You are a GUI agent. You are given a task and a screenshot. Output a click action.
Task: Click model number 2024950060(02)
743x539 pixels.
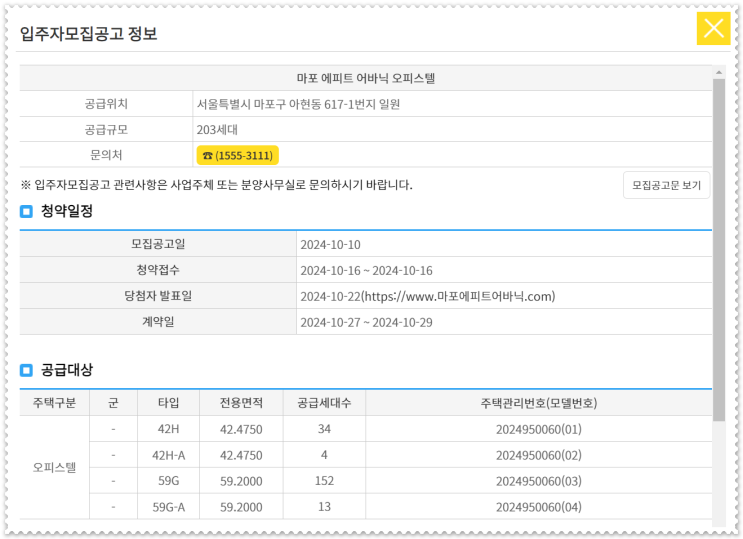539,456
